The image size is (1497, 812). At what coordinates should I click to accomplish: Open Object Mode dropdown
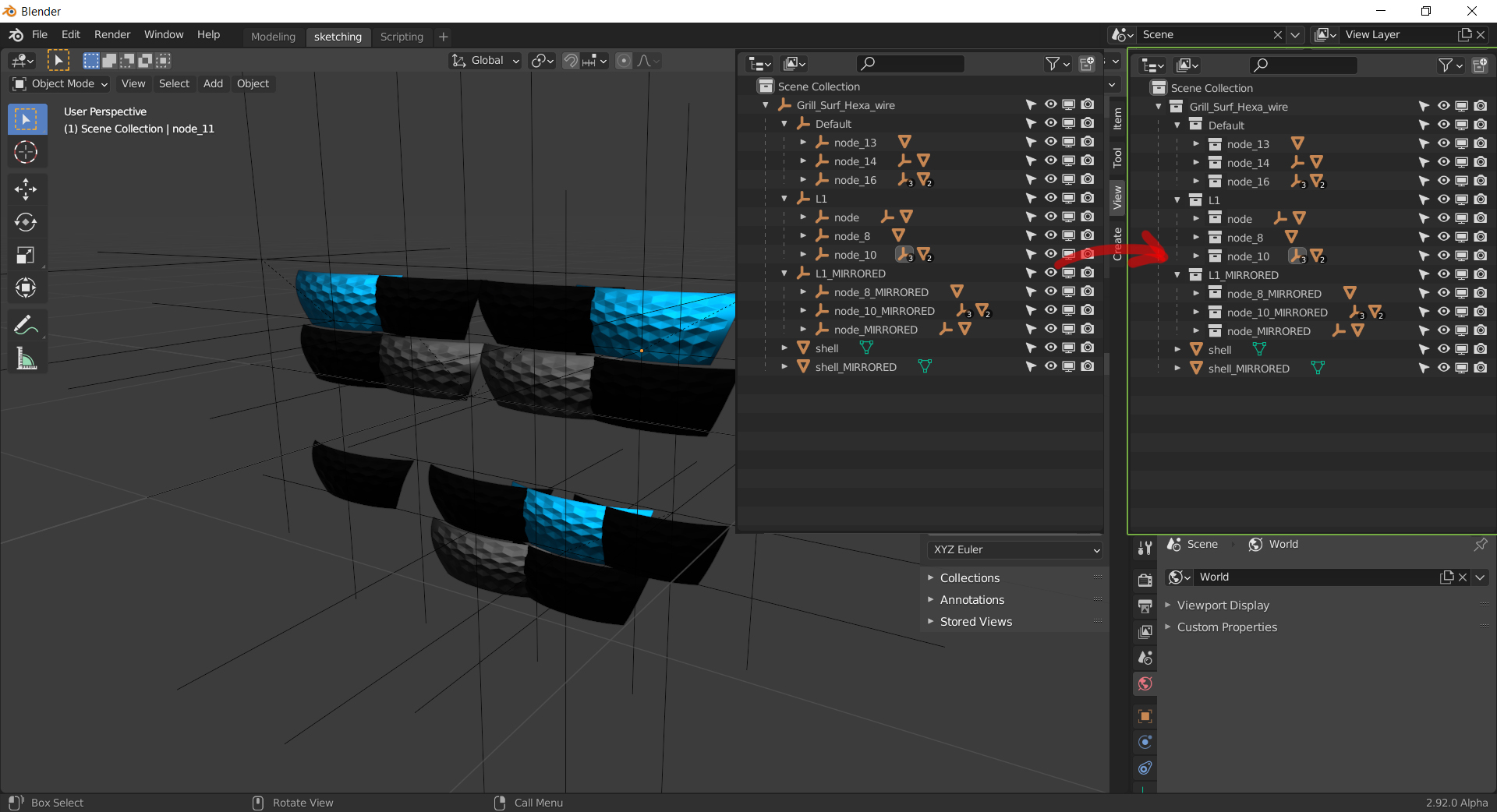(x=60, y=83)
